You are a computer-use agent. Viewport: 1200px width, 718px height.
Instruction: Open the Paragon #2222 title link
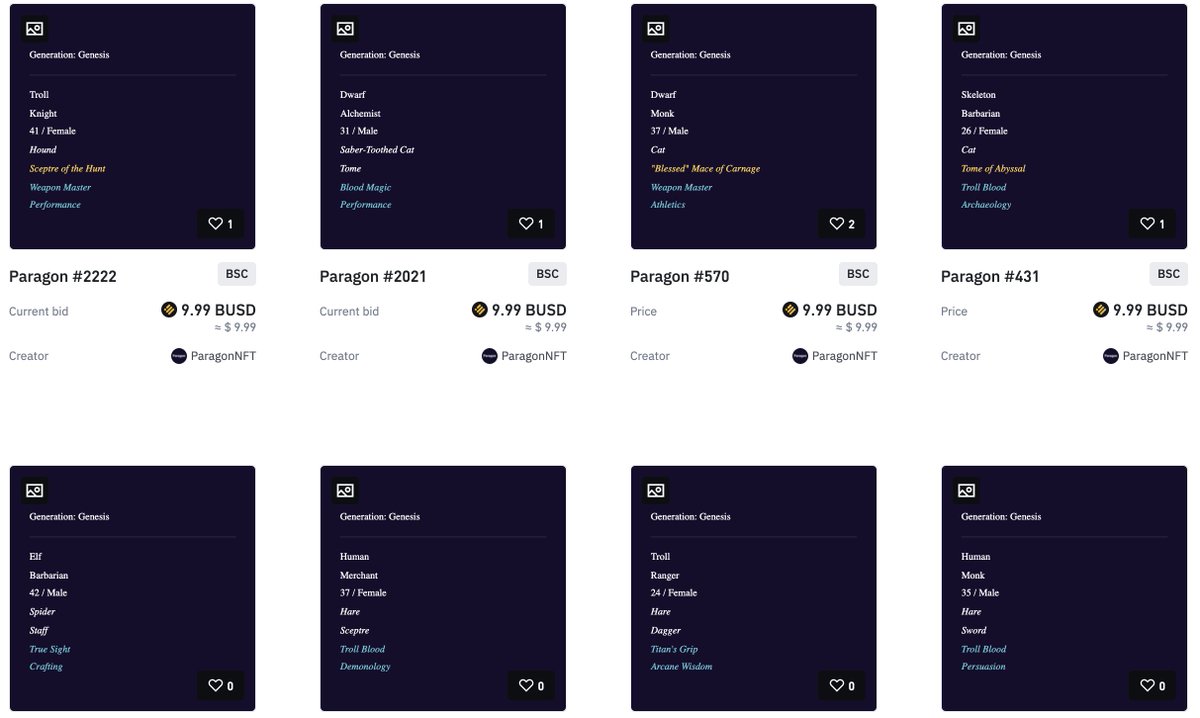coord(63,277)
